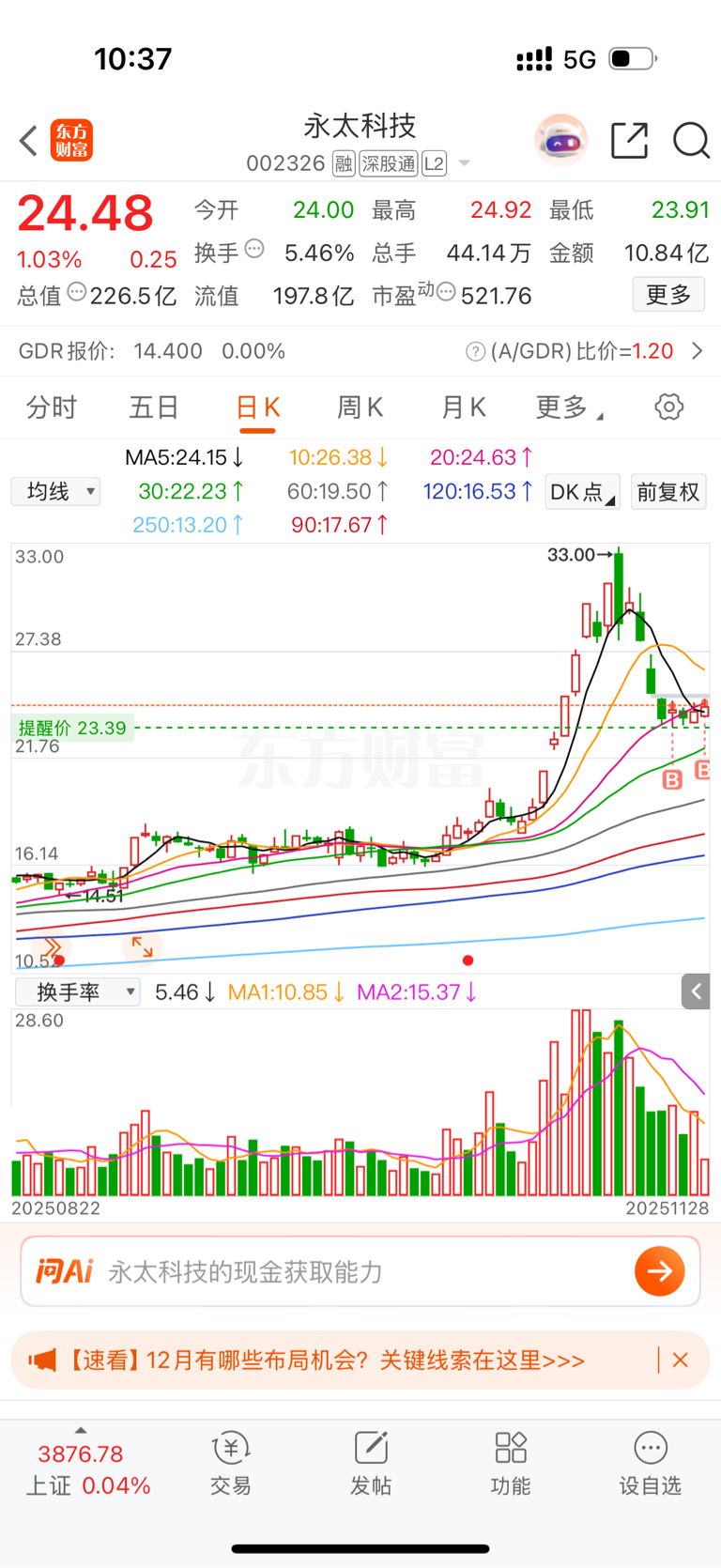Expand collapsed side panel arrow

(696, 992)
